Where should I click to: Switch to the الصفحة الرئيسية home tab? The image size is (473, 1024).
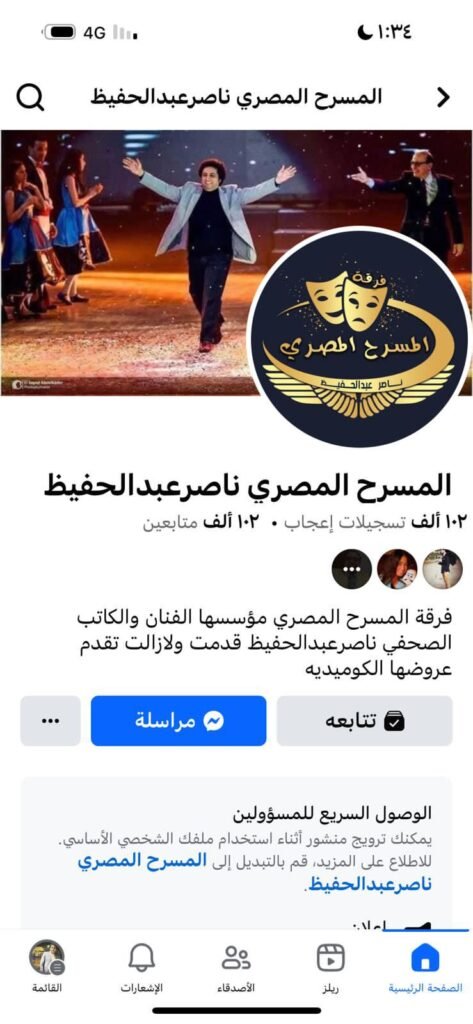coord(425,968)
